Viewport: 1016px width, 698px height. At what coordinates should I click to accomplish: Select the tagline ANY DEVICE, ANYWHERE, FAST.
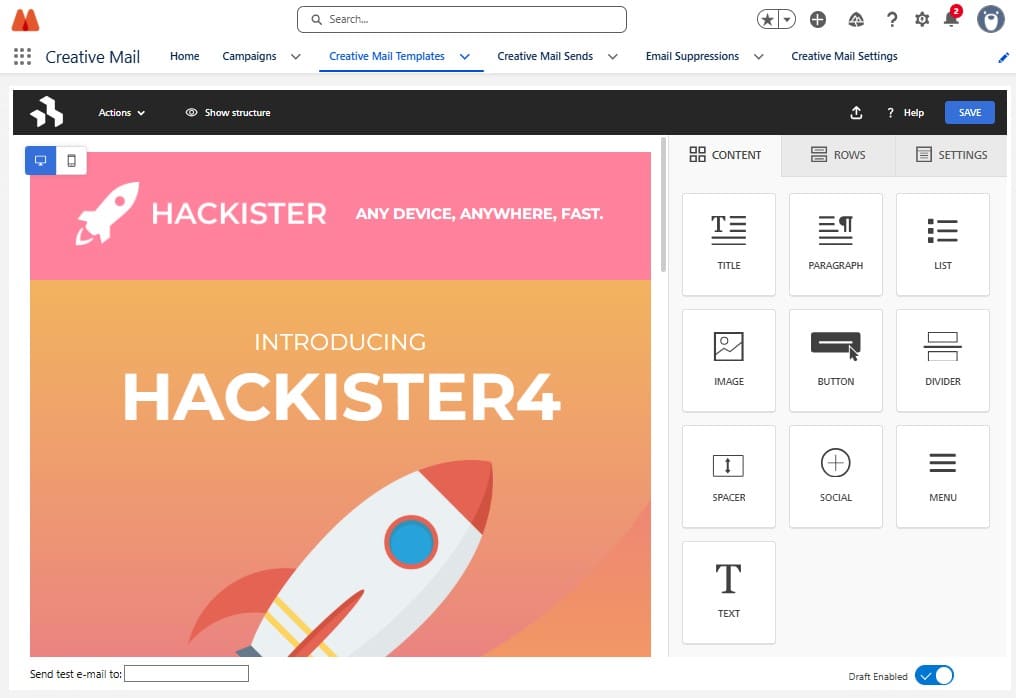pos(479,214)
